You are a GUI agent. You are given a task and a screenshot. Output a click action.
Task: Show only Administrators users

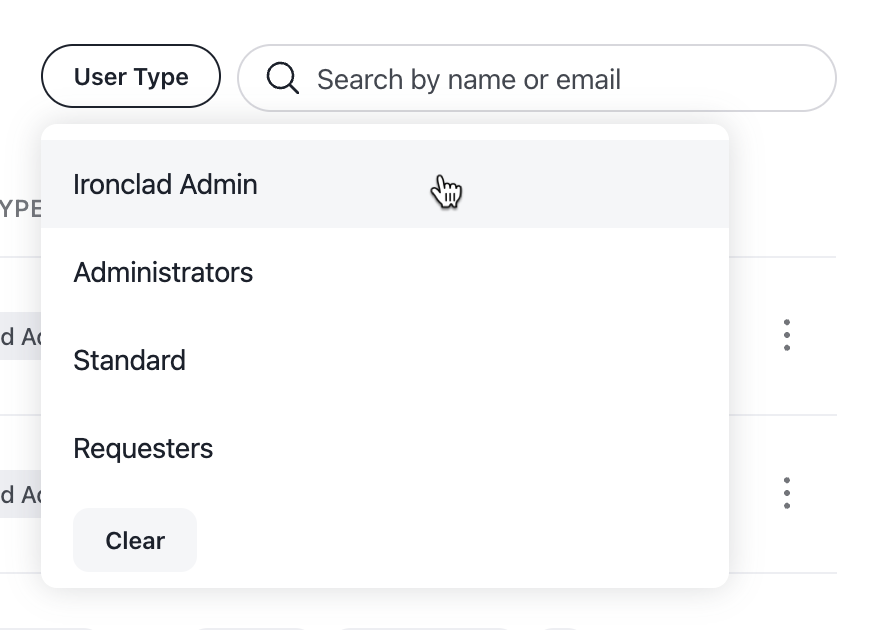pos(385,272)
